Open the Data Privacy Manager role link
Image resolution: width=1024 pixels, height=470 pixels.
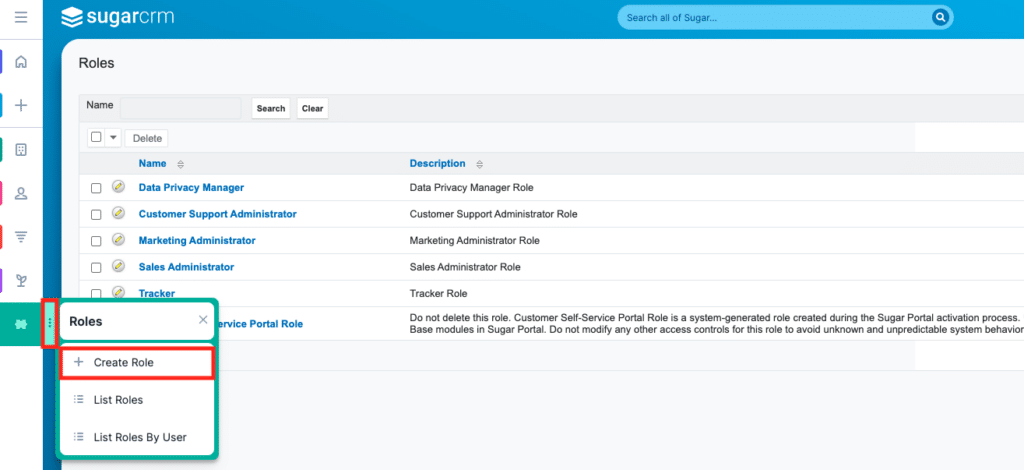tap(191, 187)
